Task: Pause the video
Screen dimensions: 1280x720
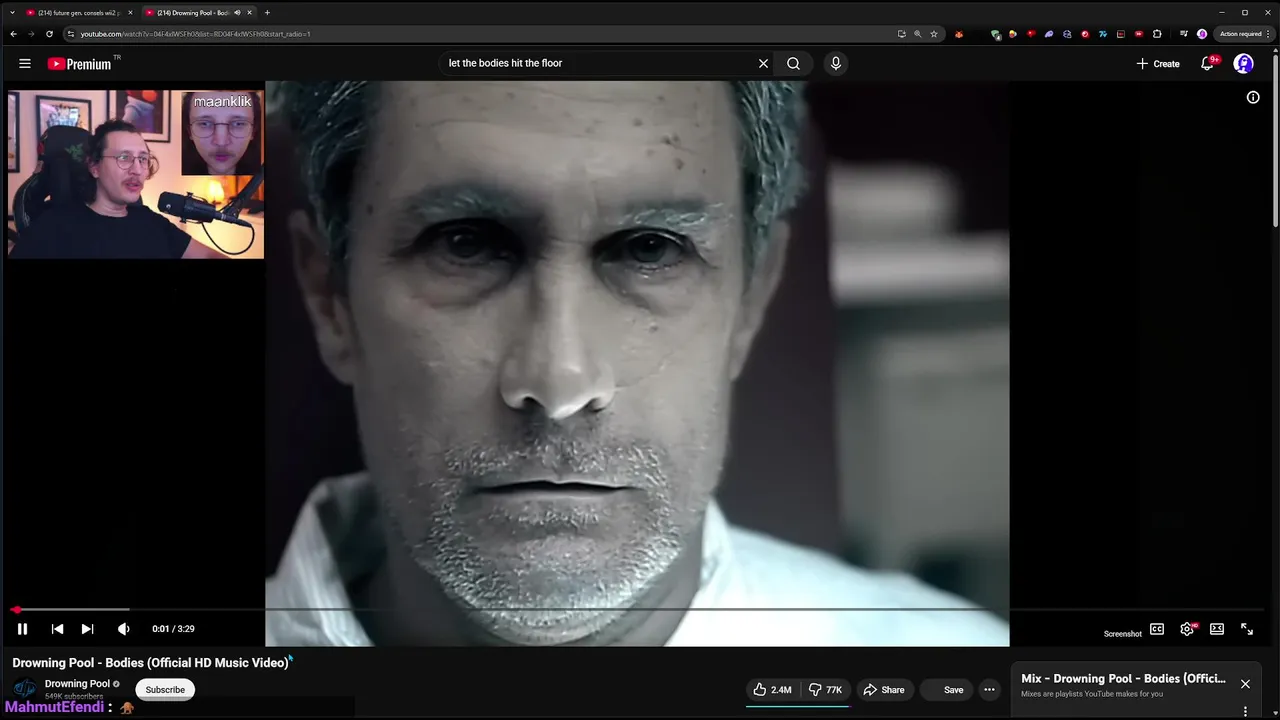Action: click(22, 629)
